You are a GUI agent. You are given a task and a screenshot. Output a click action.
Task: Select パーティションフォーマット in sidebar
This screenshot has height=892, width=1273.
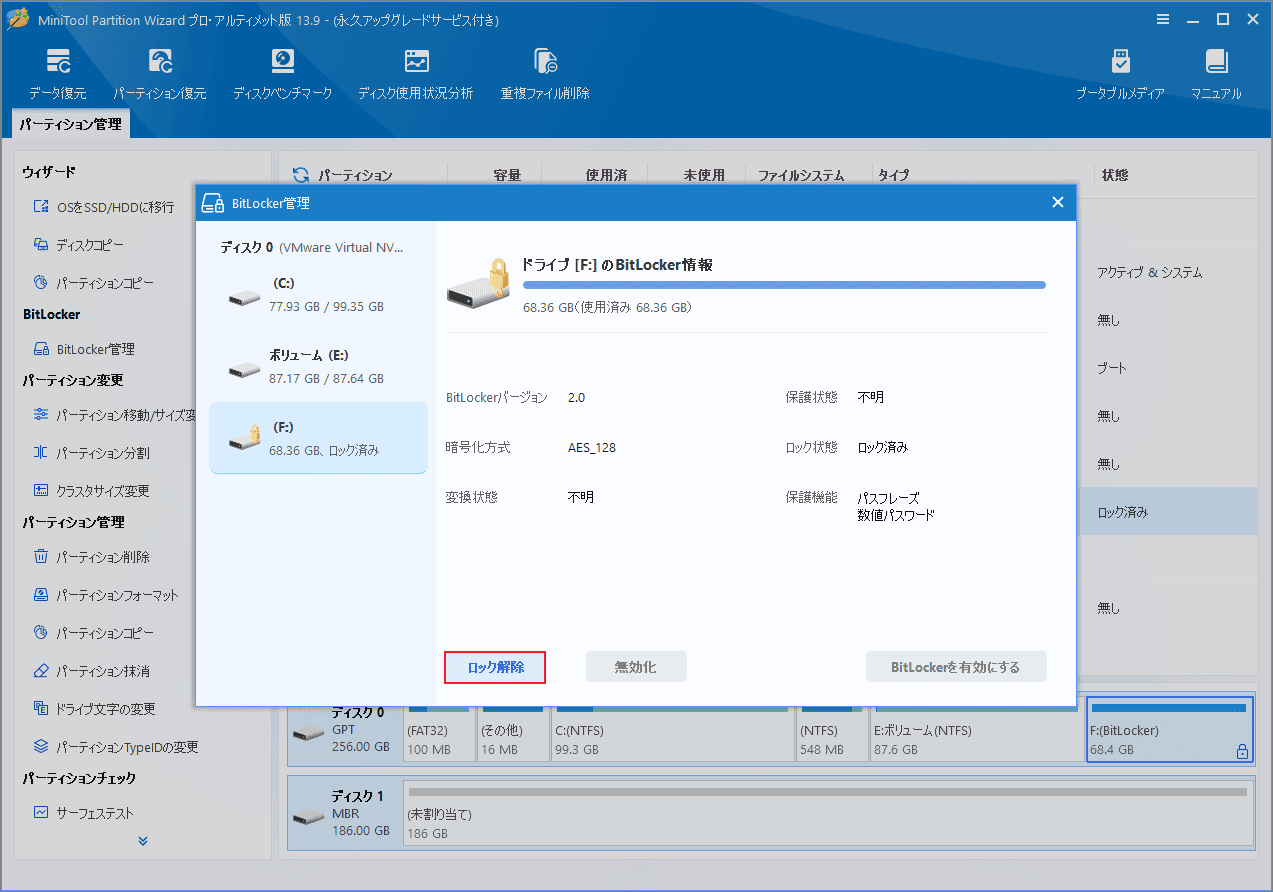[x=106, y=595]
